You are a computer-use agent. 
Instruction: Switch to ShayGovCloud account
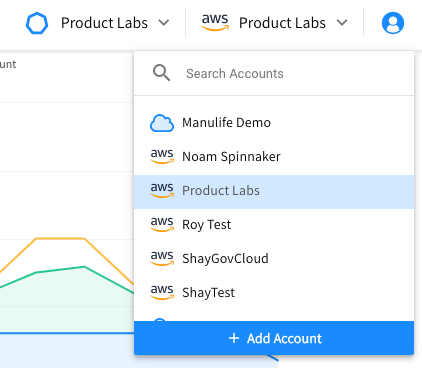(x=274, y=258)
